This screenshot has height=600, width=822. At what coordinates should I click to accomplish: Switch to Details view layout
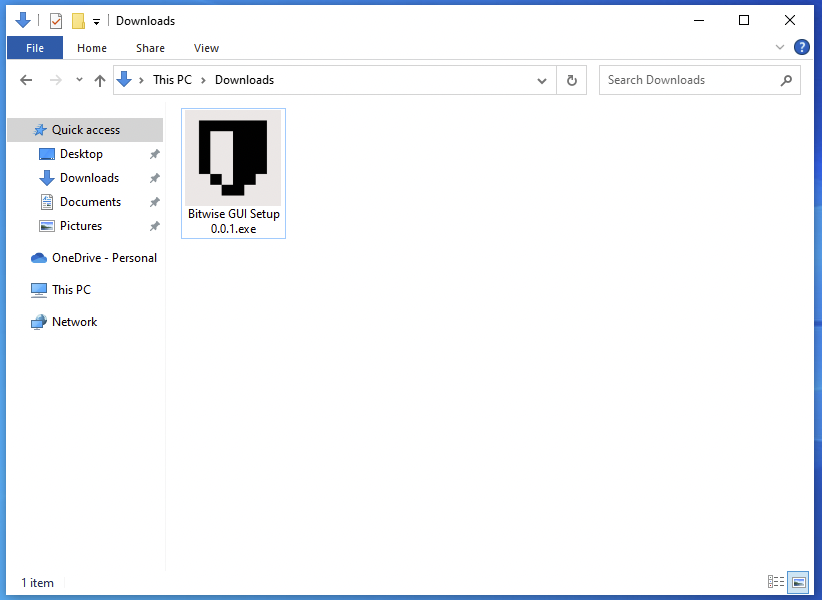pyautogui.click(x=776, y=582)
